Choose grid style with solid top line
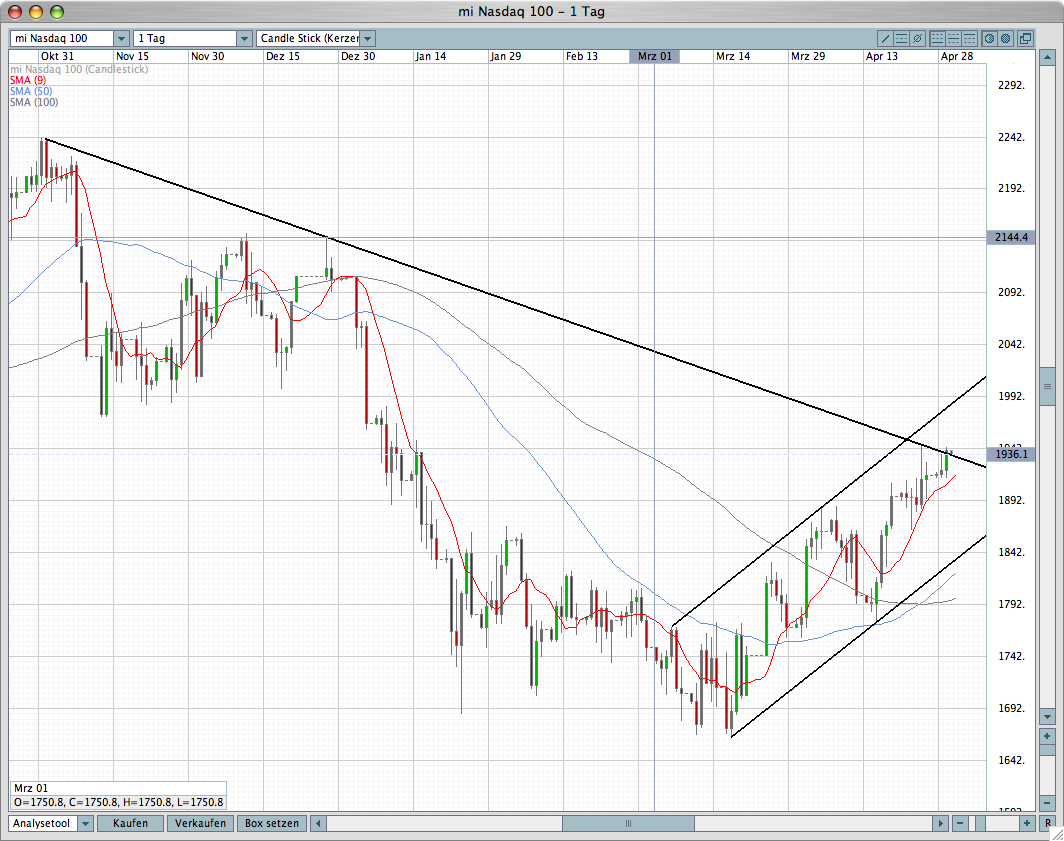1064x841 pixels. (x=970, y=39)
